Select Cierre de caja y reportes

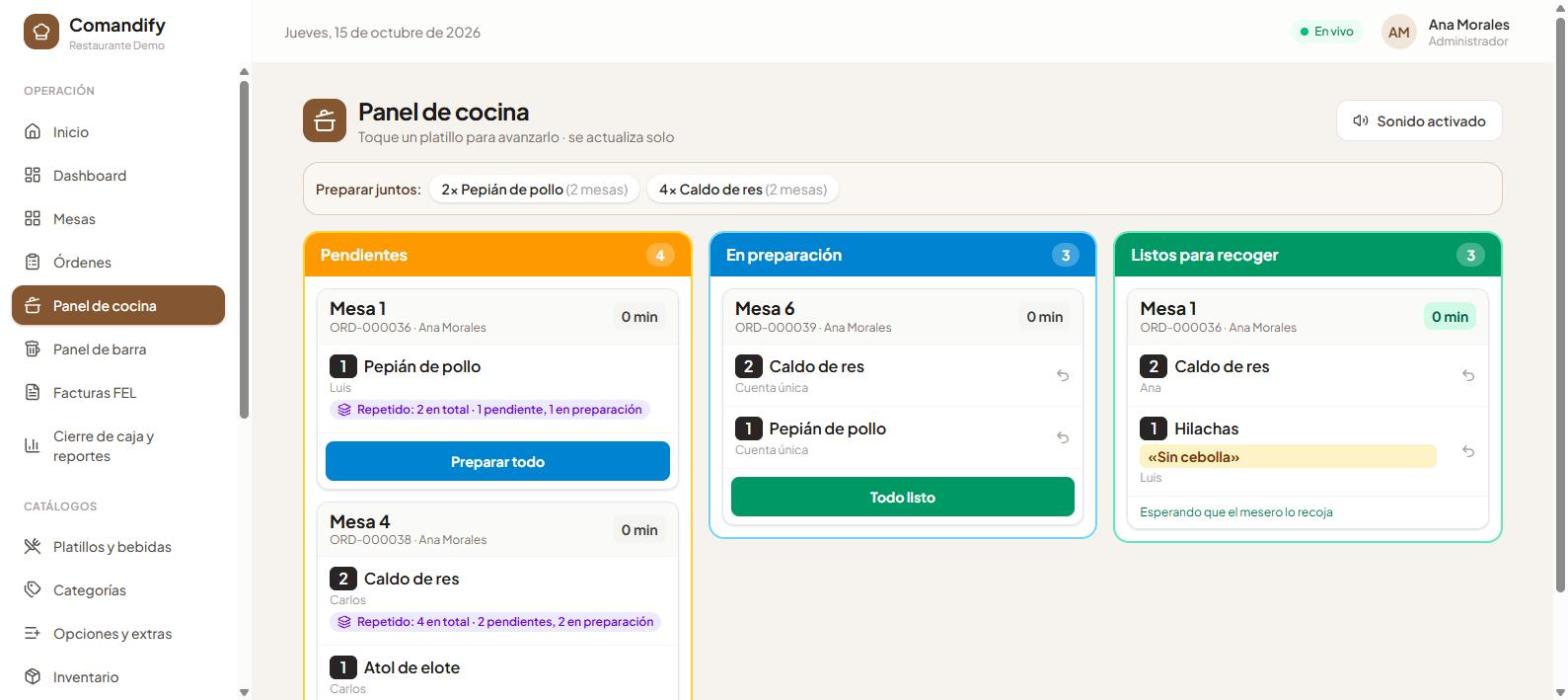[118, 446]
